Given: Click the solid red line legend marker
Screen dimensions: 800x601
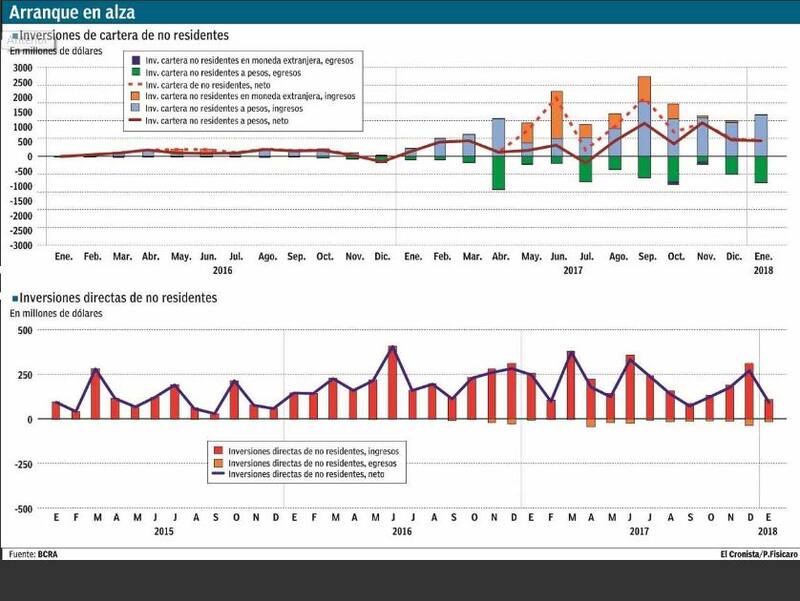Looking at the screenshot, I should [x=135, y=121].
